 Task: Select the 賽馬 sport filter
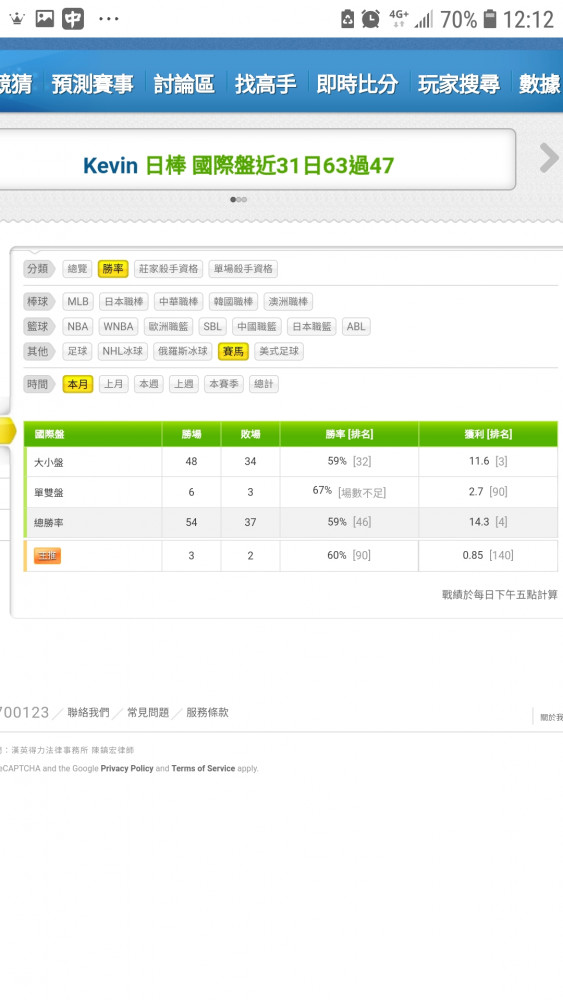point(233,351)
